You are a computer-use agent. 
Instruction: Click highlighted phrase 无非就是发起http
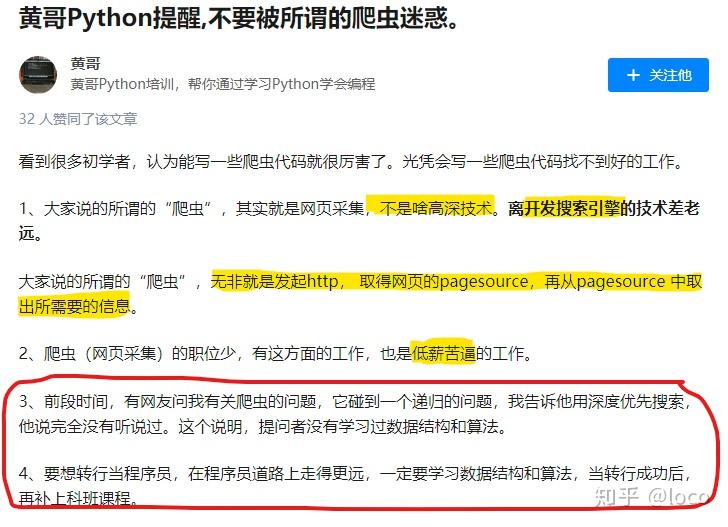tap(274, 281)
